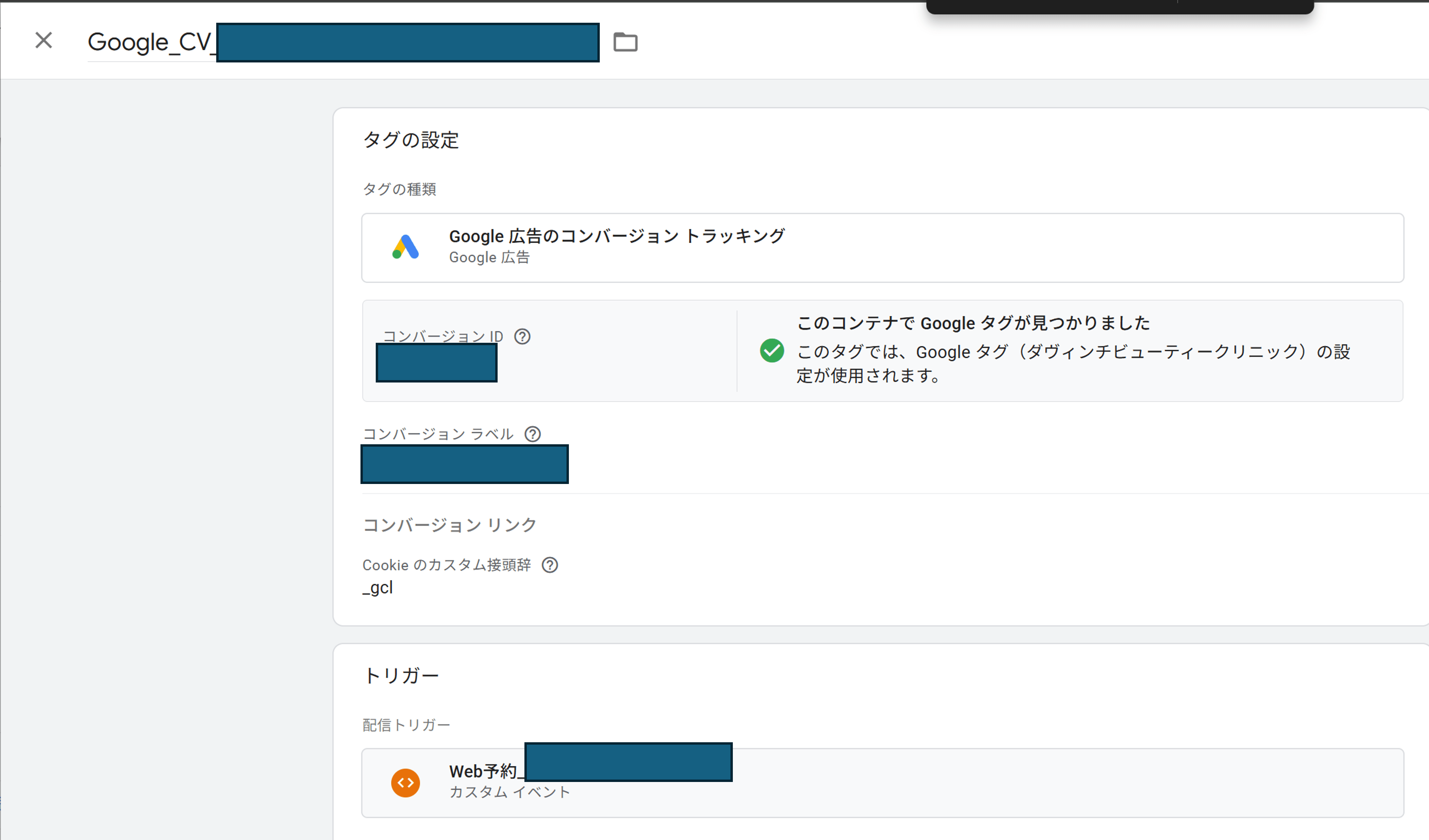Image resolution: width=1429 pixels, height=840 pixels.
Task: Click the コンバージョン ID value field
Action: pos(436,363)
